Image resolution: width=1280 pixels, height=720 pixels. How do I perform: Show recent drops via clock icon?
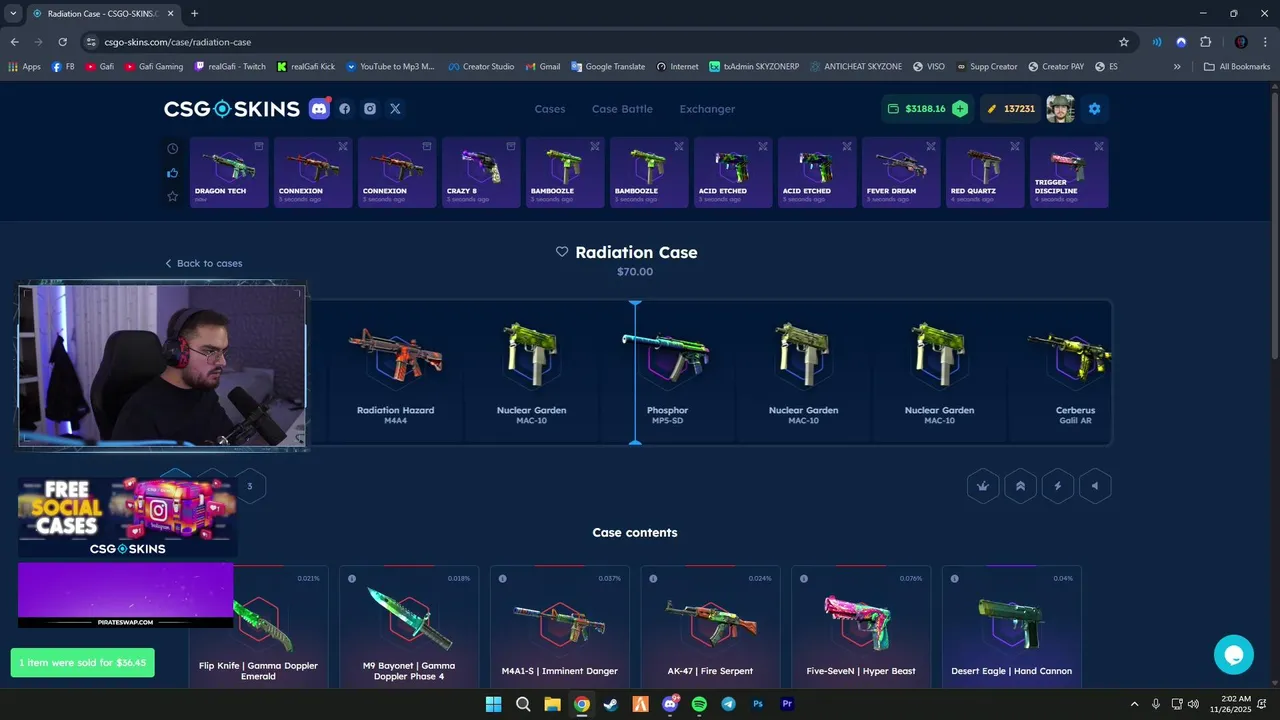(172, 148)
